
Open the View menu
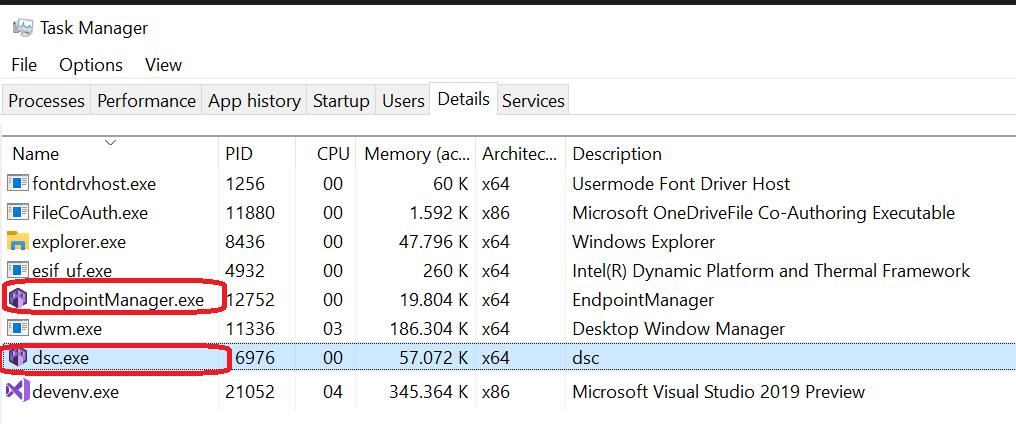coord(163,65)
